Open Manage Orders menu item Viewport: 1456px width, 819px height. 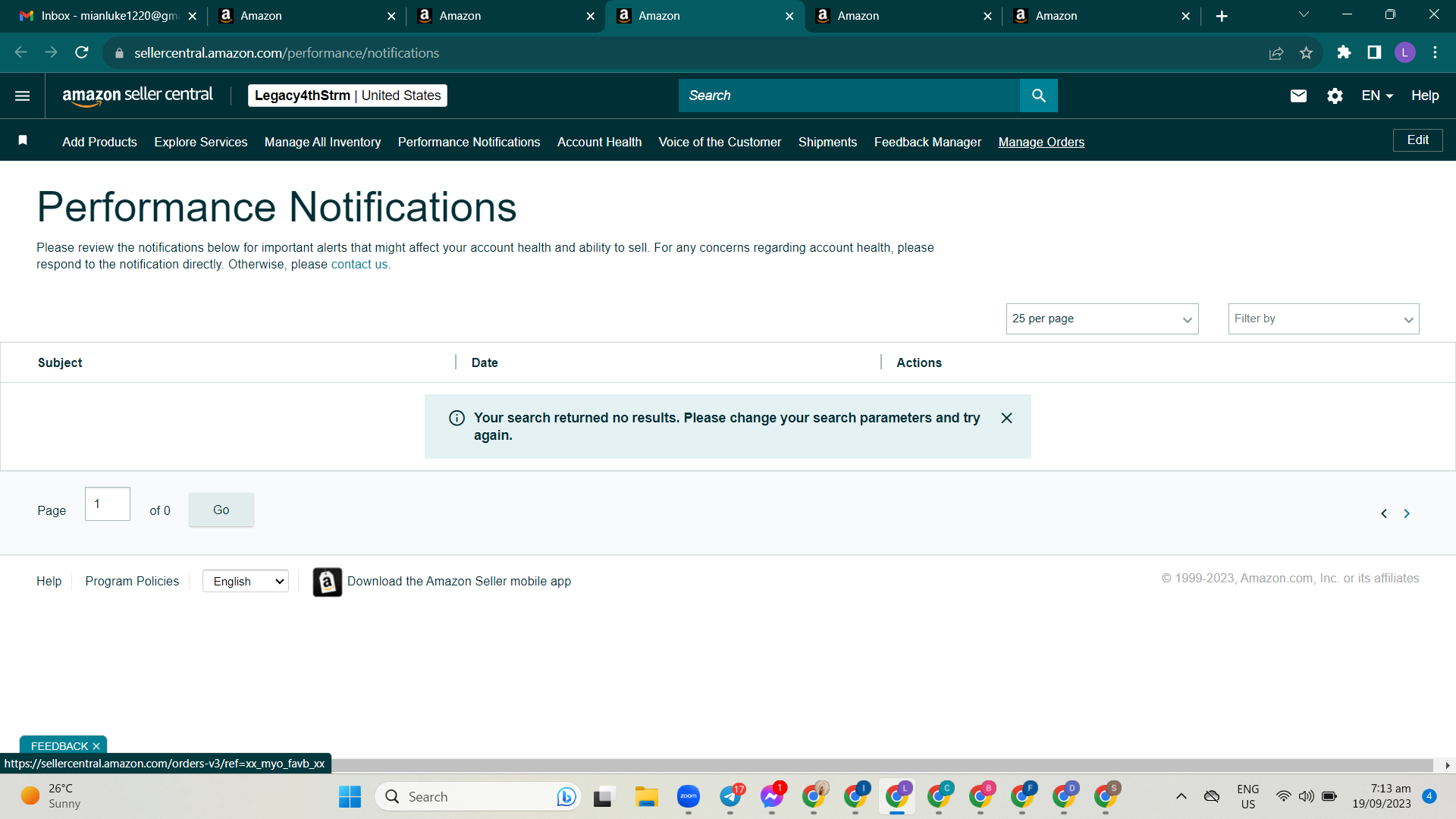pos(1041,142)
